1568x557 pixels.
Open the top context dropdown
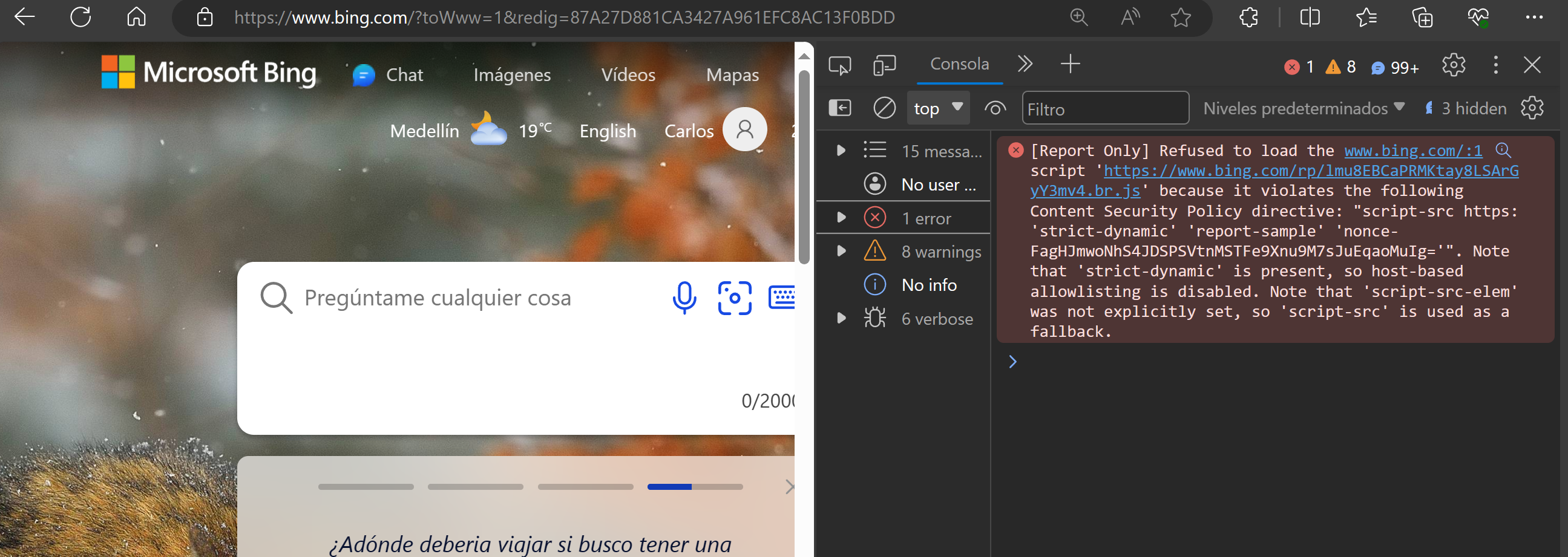tap(937, 108)
